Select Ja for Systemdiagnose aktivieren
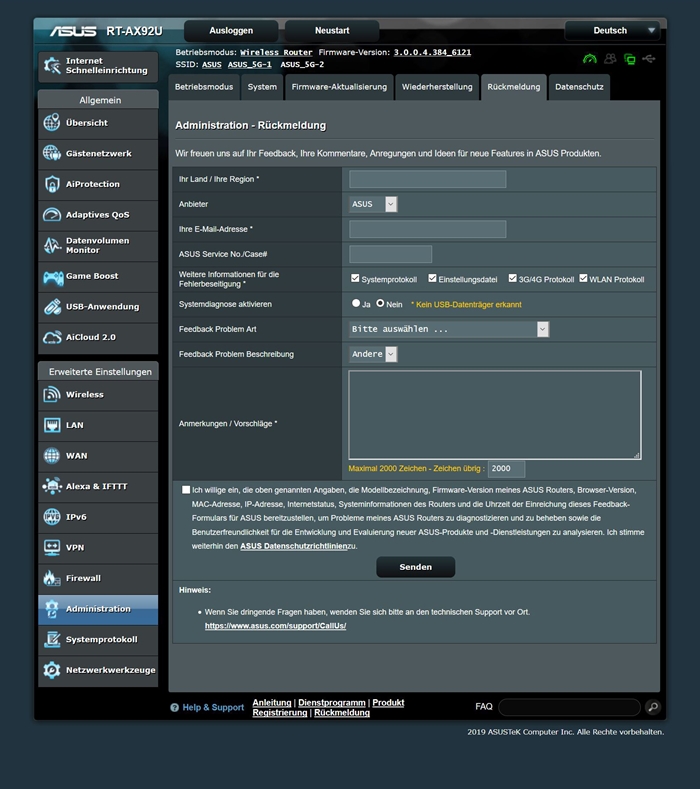700x789 pixels. (356, 303)
